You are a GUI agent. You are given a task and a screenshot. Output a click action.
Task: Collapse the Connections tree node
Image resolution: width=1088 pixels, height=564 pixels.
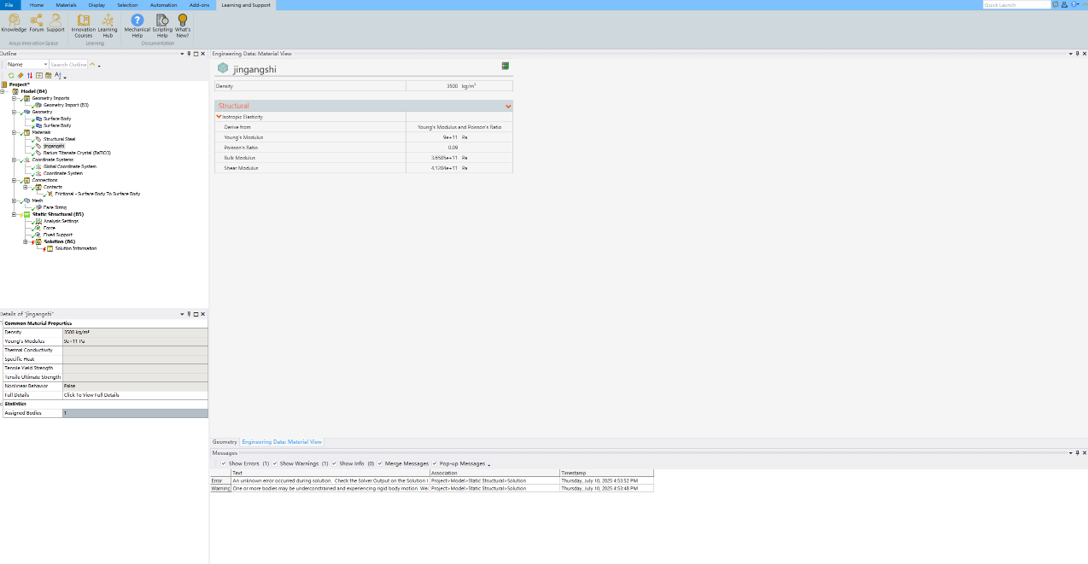coord(14,180)
